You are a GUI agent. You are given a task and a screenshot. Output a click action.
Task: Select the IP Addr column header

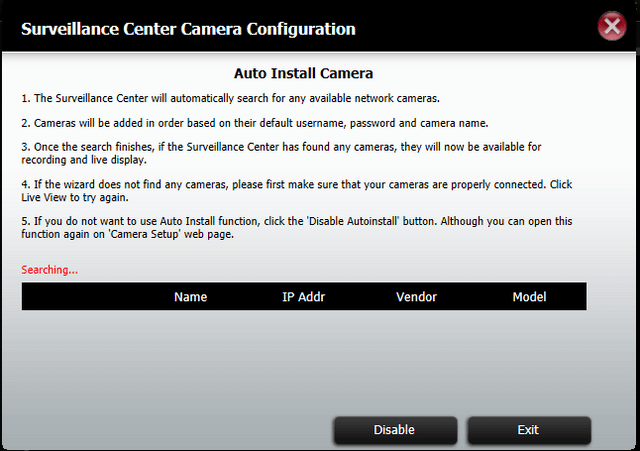(x=304, y=297)
